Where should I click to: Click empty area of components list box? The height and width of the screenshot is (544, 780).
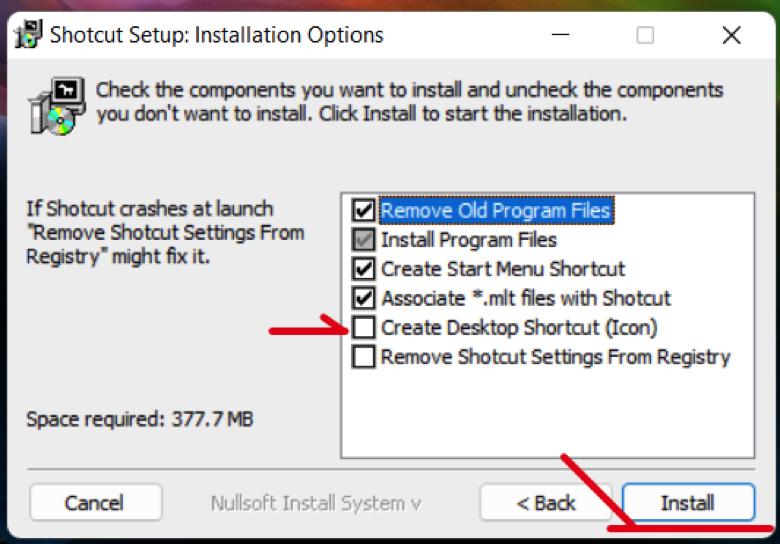click(x=547, y=413)
